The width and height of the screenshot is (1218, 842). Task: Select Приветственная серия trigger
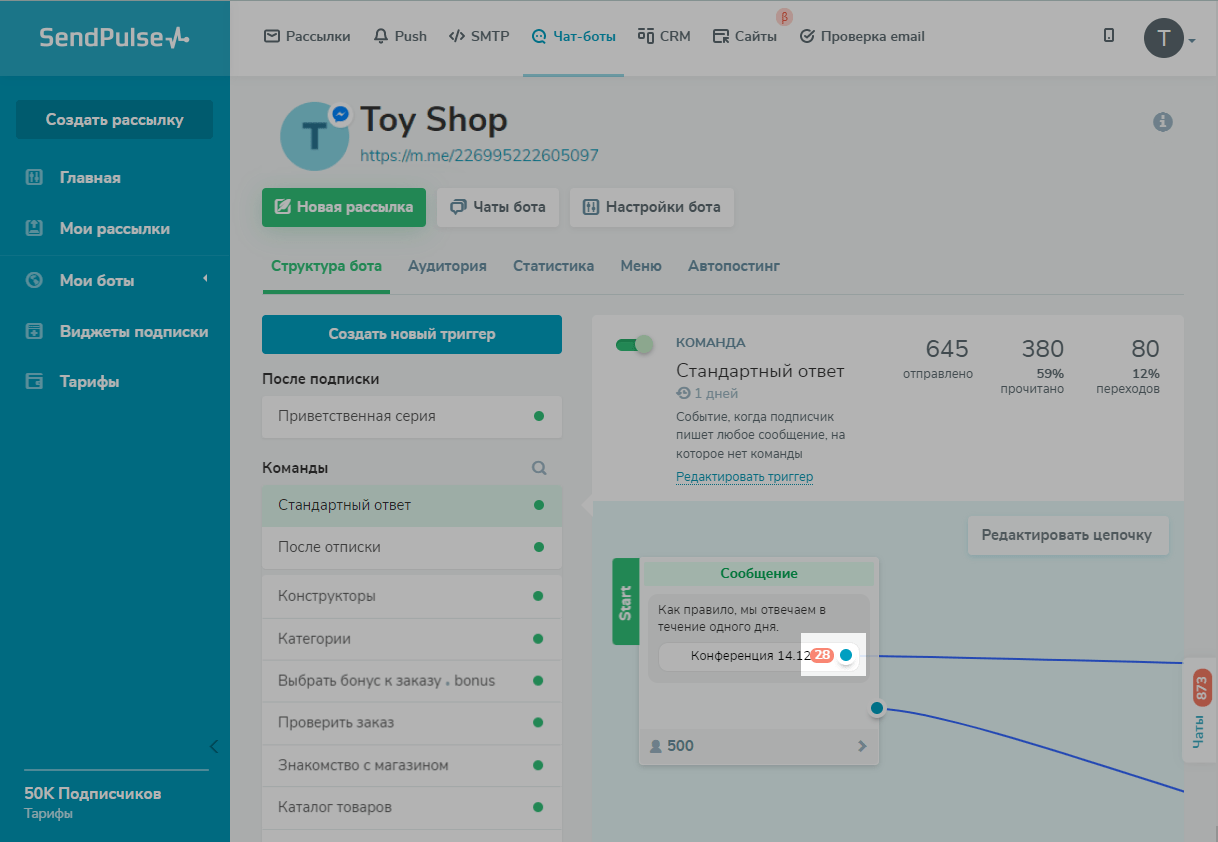[412, 416]
